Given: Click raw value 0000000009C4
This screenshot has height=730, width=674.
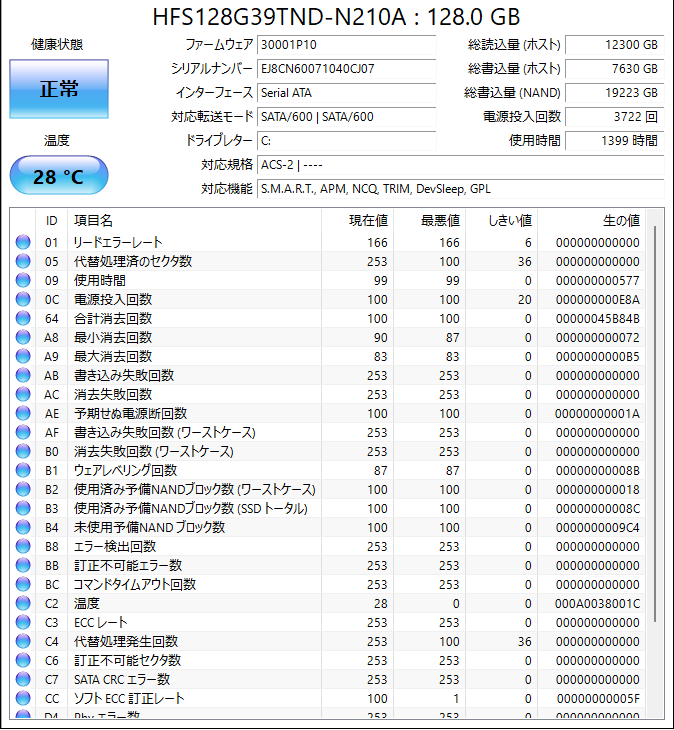Looking at the screenshot, I should tap(598, 527).
